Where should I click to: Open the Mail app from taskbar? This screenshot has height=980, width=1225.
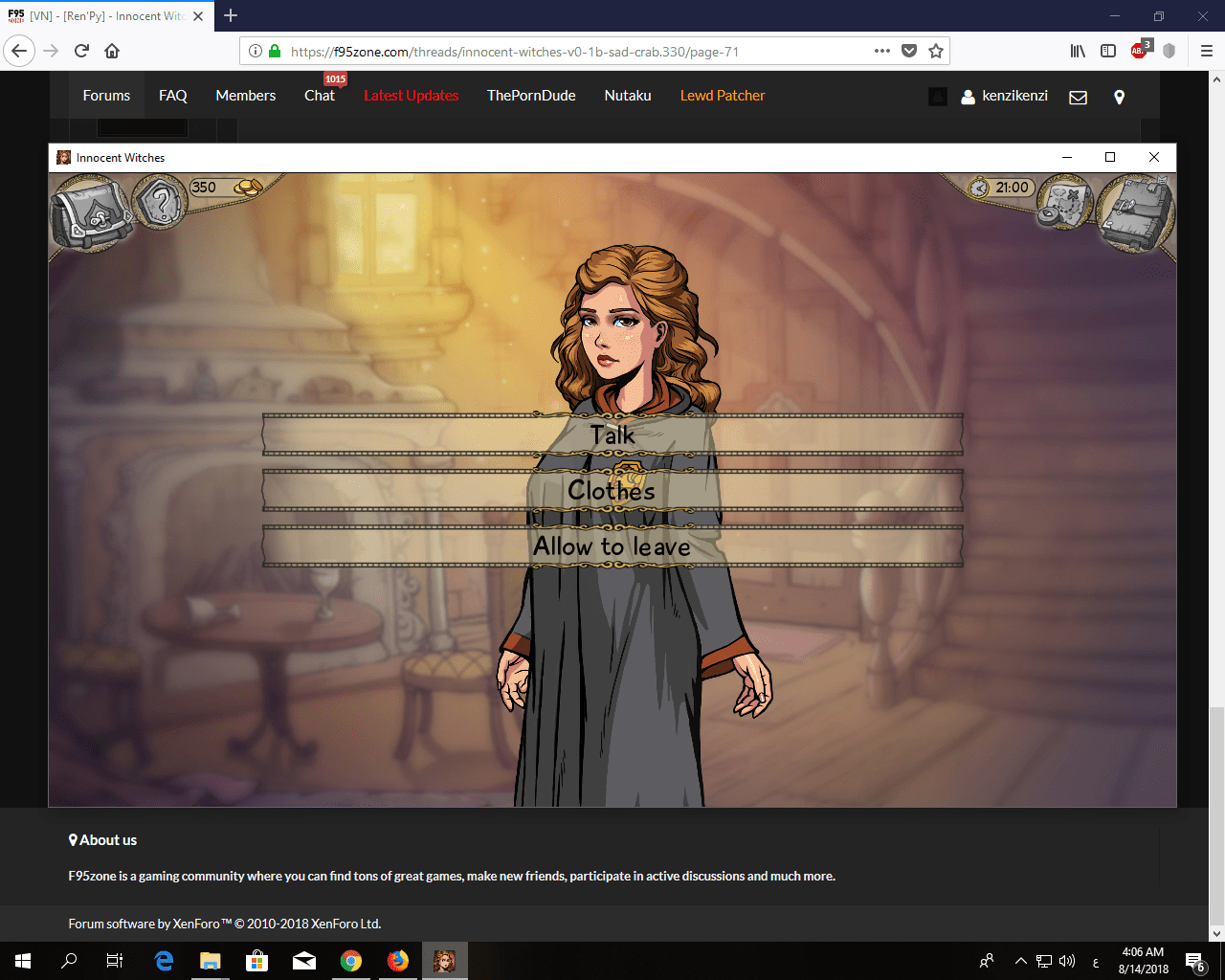pos(304,961)
